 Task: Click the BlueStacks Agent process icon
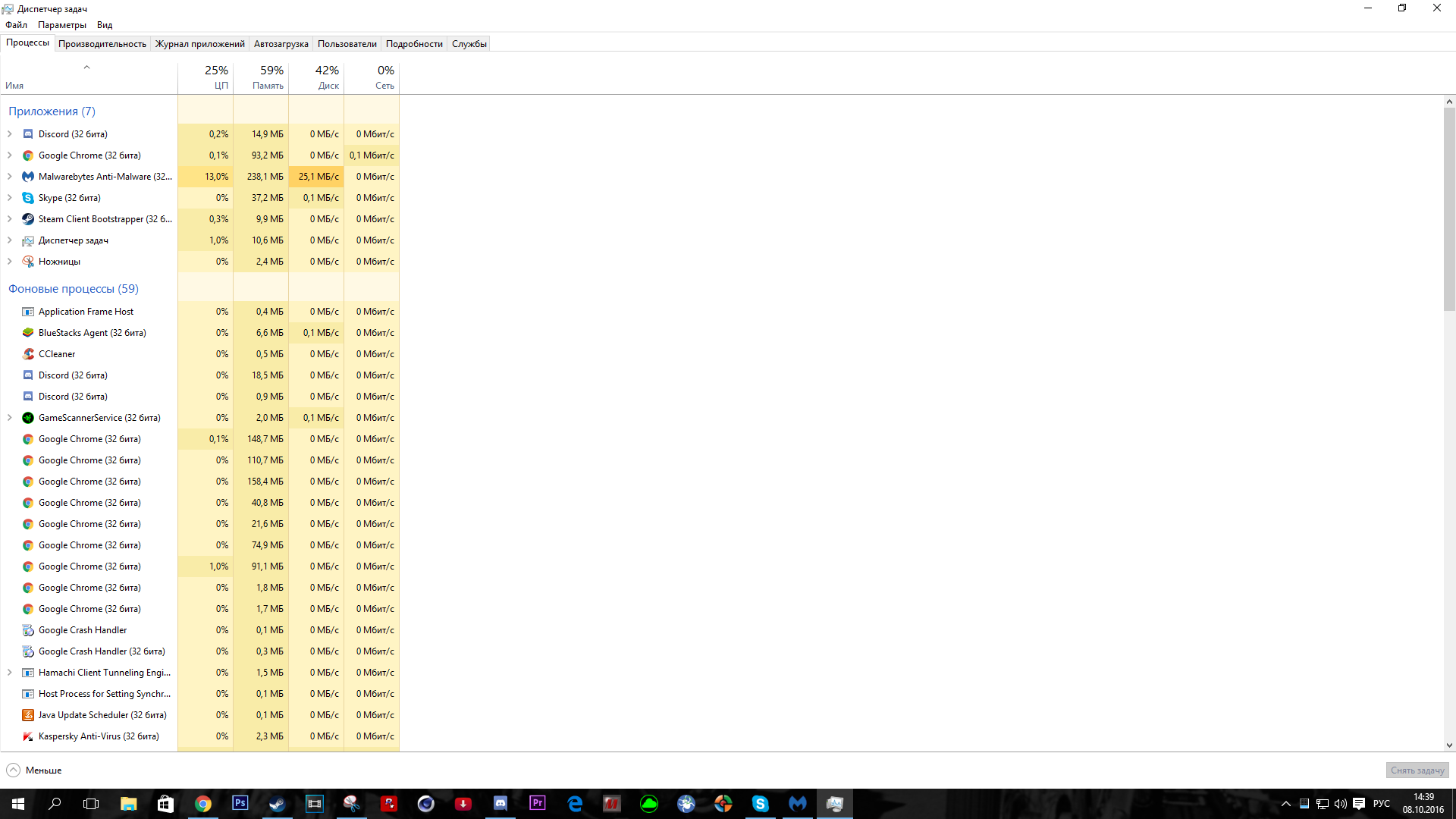coord(28,333)
